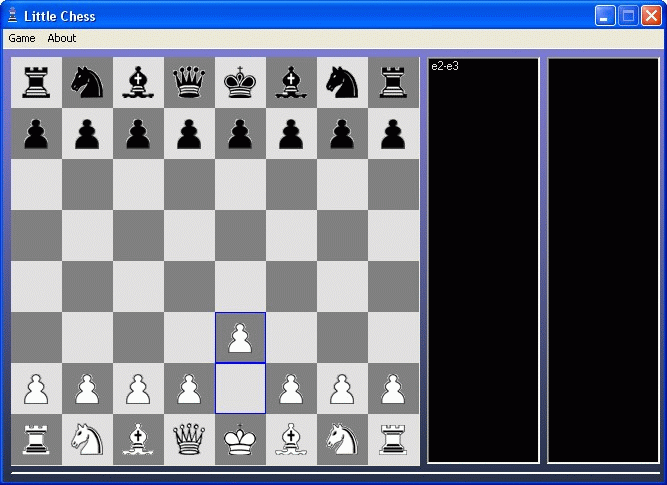Minimize the Little Chess window
The width and height of the screenshot is (667, 485).
coord(604,16)
